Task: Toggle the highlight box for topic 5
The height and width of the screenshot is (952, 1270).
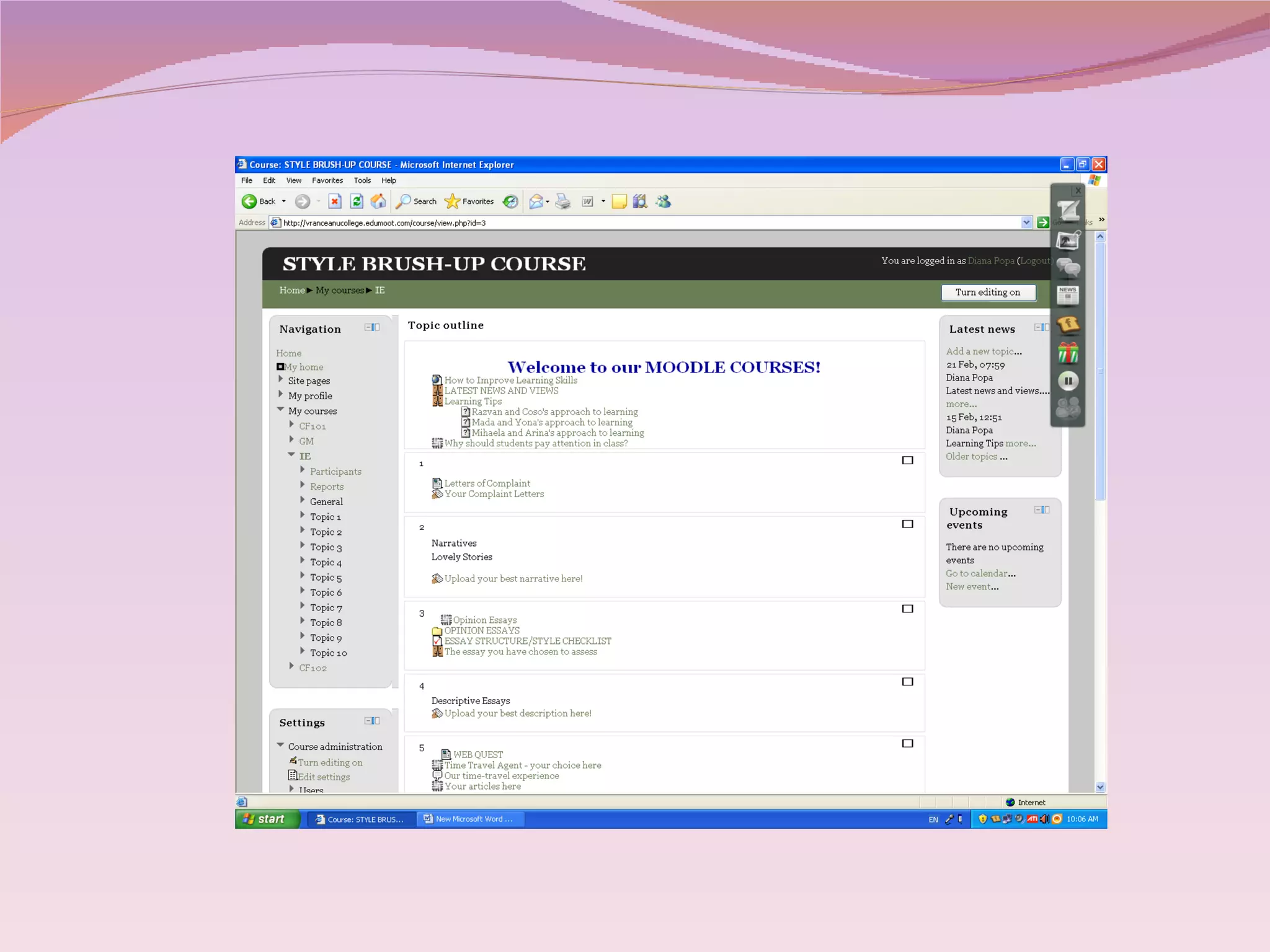Action: point(907,743)
